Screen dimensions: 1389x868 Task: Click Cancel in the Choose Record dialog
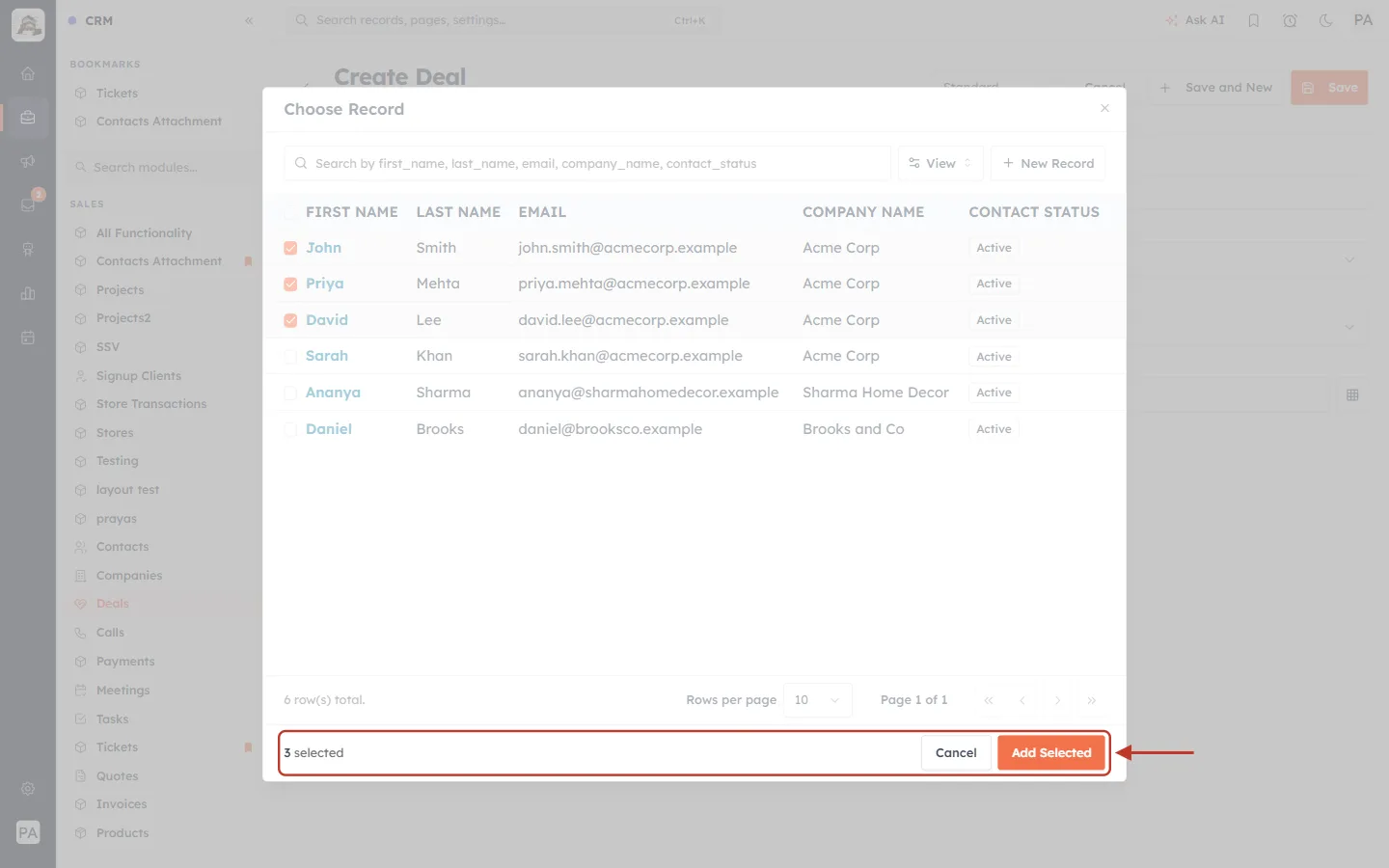tap(956, 752)
